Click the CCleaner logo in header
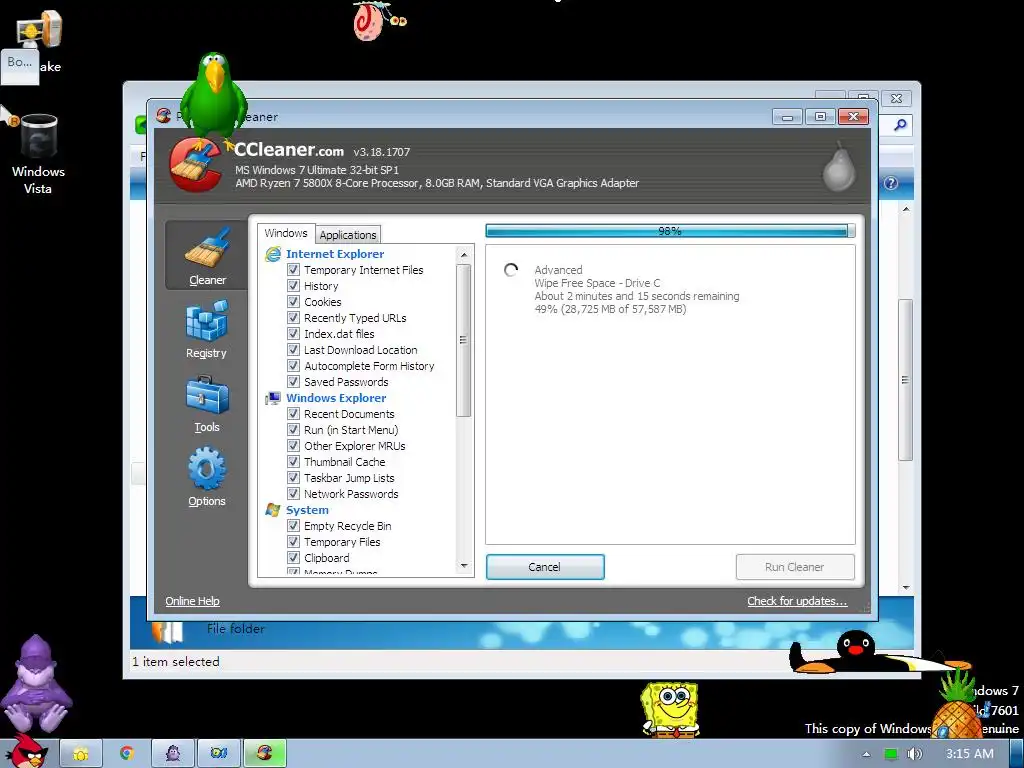Image resolution: width=1024 pixels, height=768 pixels. [x=195, y=165]
